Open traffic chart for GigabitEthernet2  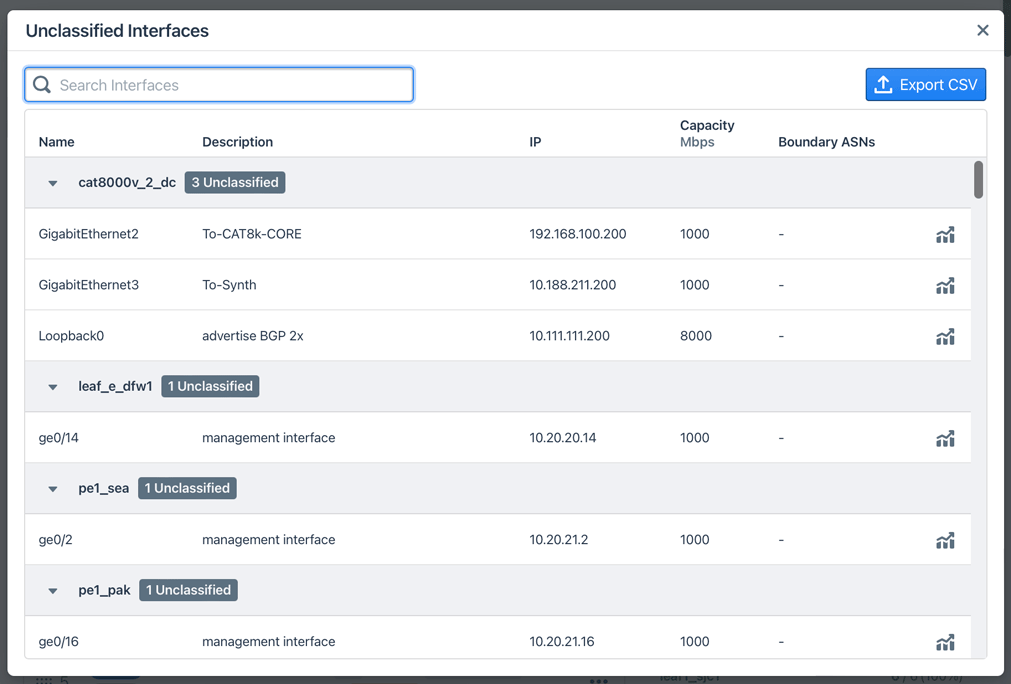[x=945, y=234]
